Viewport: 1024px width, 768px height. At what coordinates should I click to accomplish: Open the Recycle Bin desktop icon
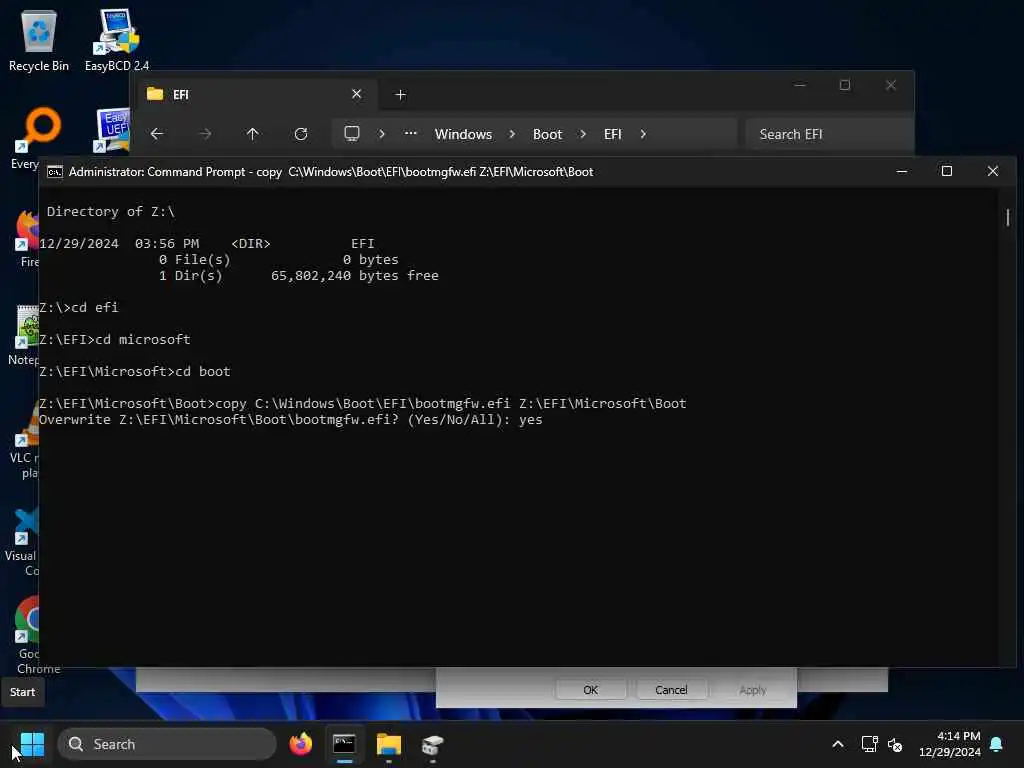coord(39,40)
